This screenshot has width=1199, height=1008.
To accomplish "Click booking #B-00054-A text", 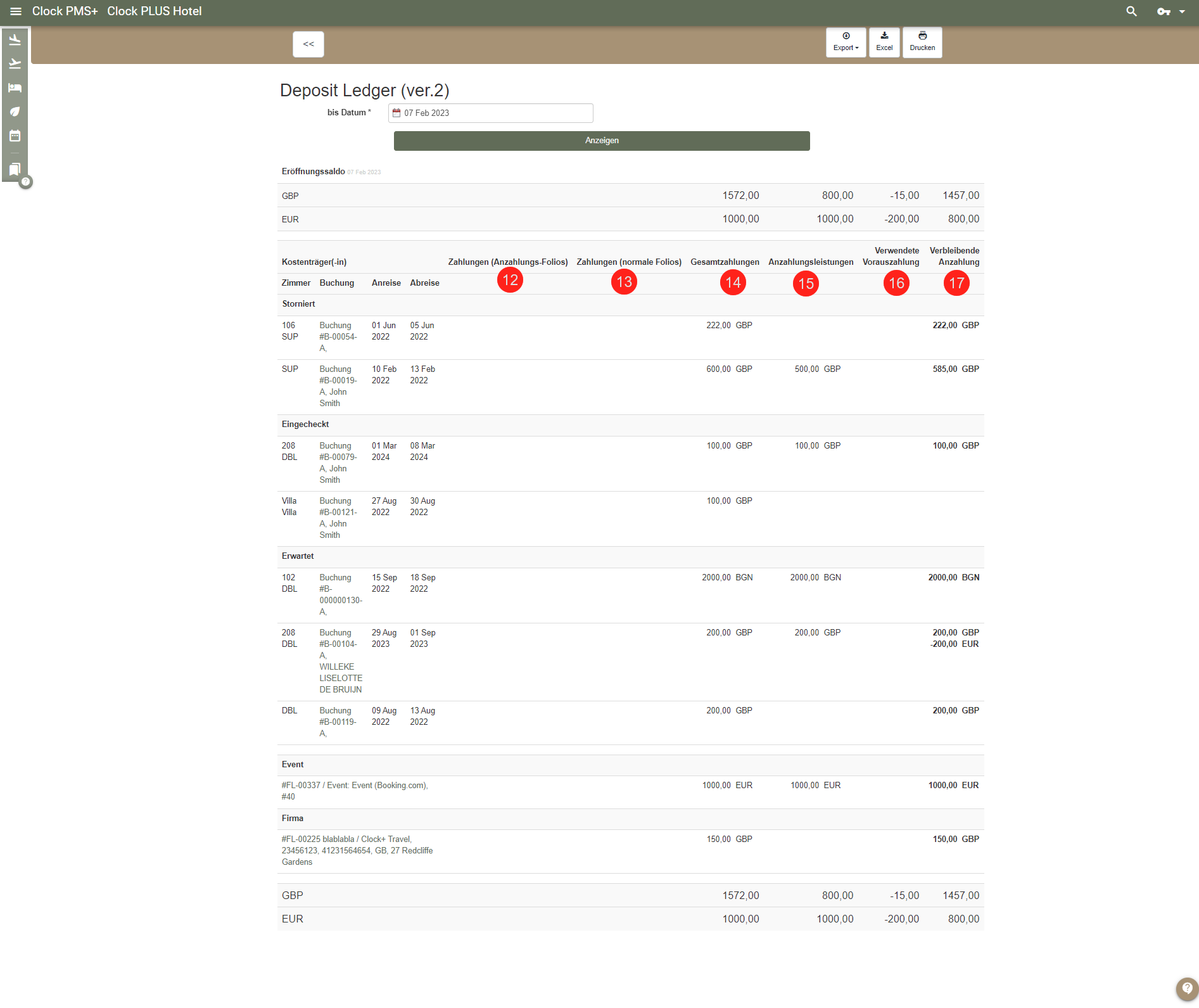I will (338, 337).
